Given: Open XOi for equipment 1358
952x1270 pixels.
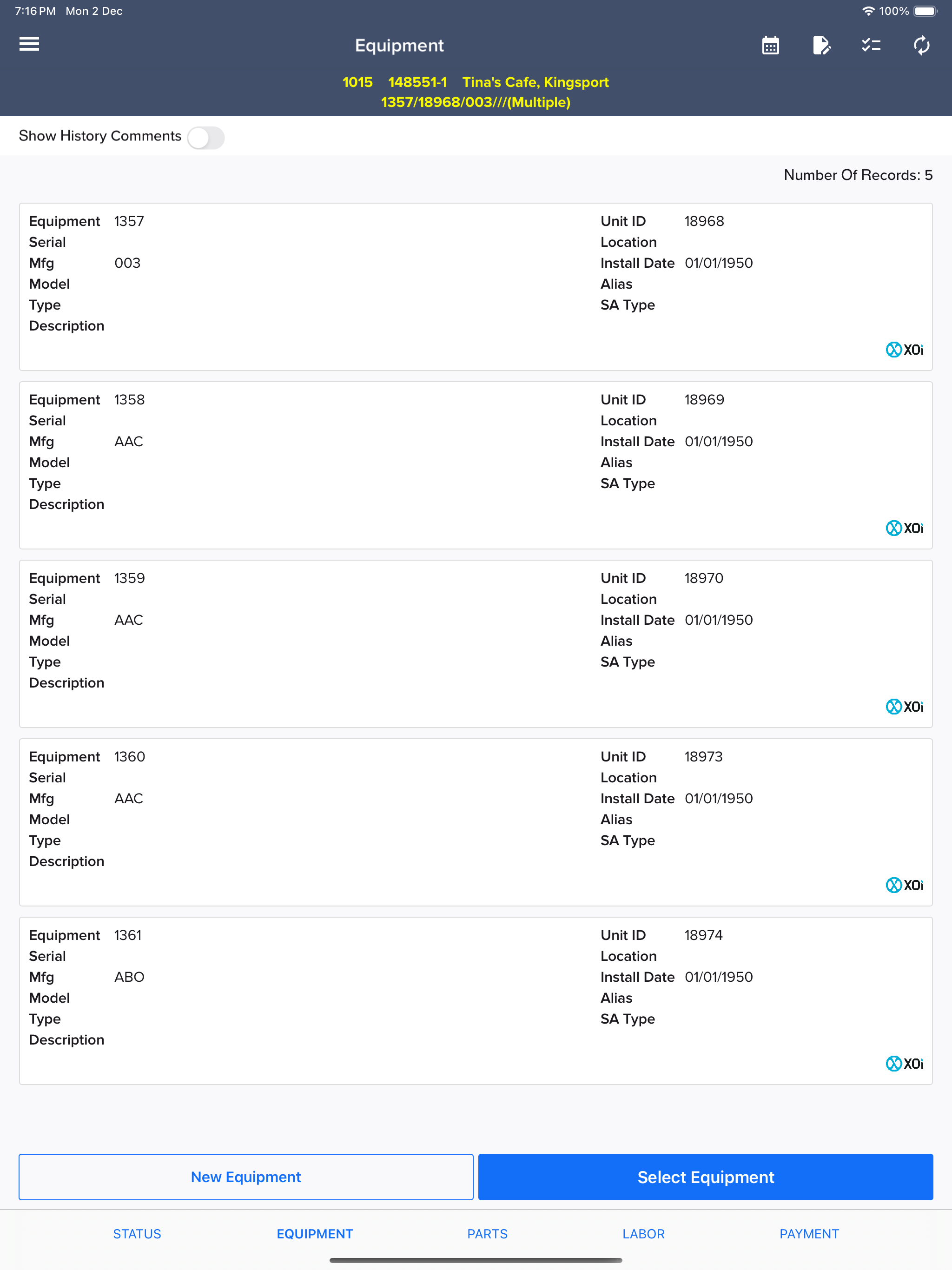Looking at the screenshot, I should 904,528.
